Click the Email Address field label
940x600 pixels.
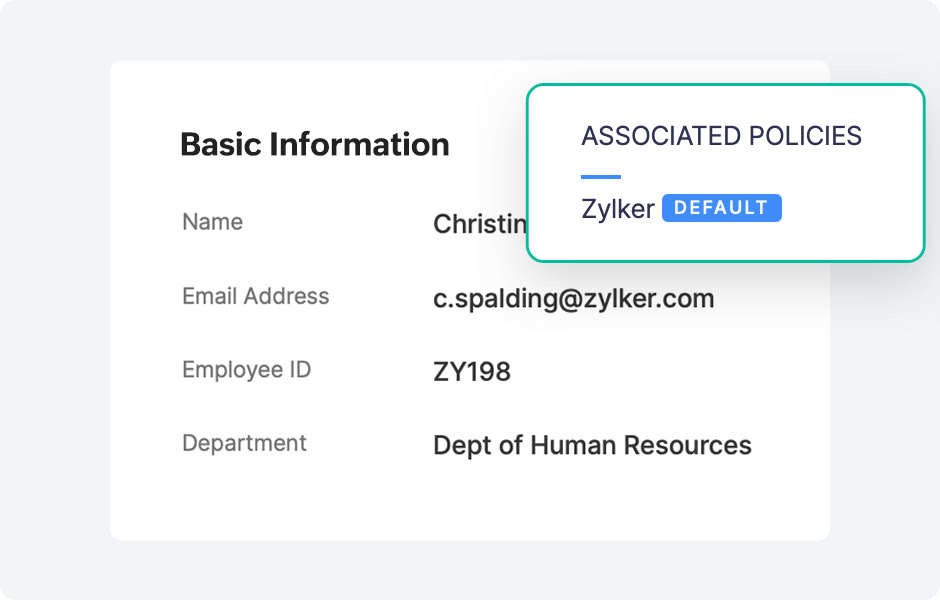tap(255, 296)
